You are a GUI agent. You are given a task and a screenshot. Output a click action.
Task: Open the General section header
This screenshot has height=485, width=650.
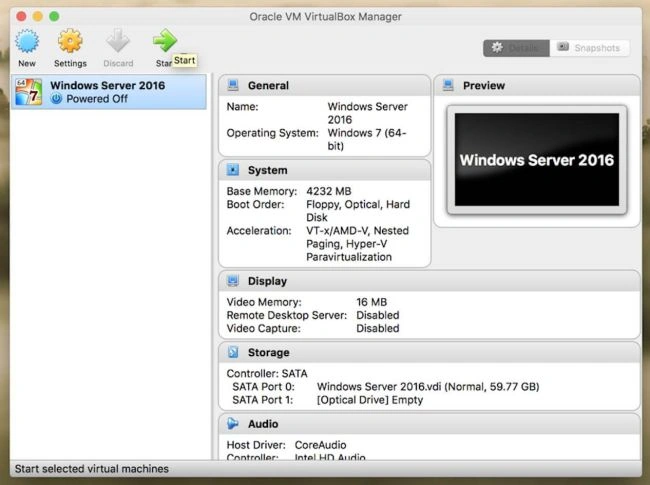tap(325, 86)
